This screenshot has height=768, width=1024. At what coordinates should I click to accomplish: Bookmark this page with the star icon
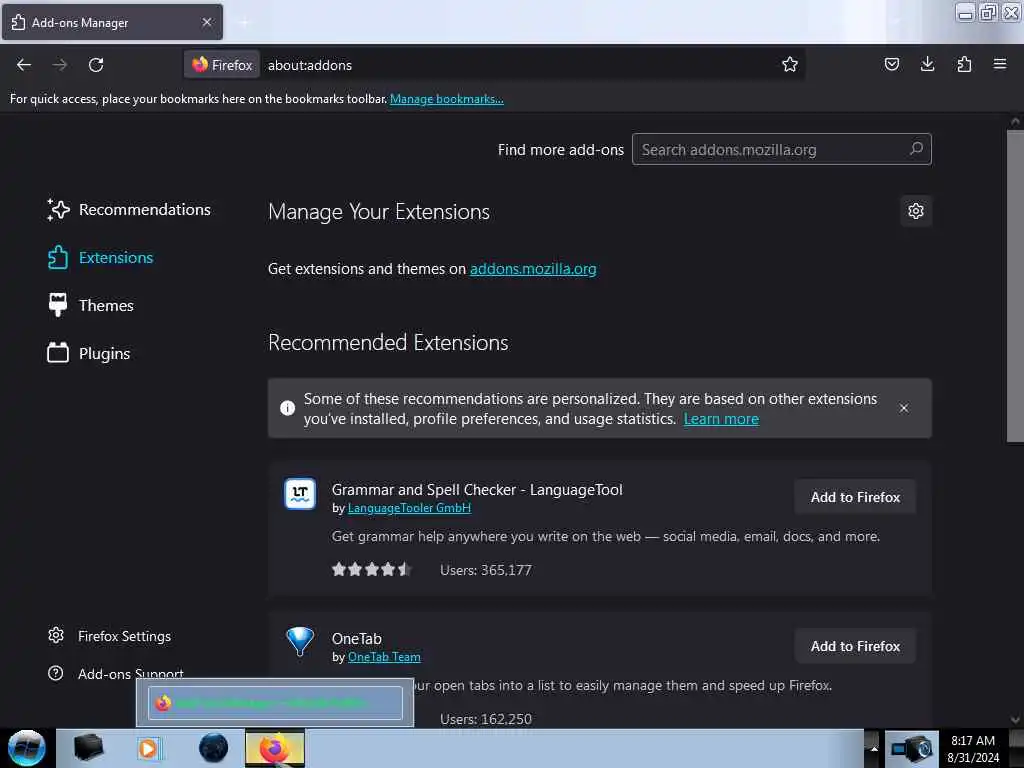[x=790, y=64]
